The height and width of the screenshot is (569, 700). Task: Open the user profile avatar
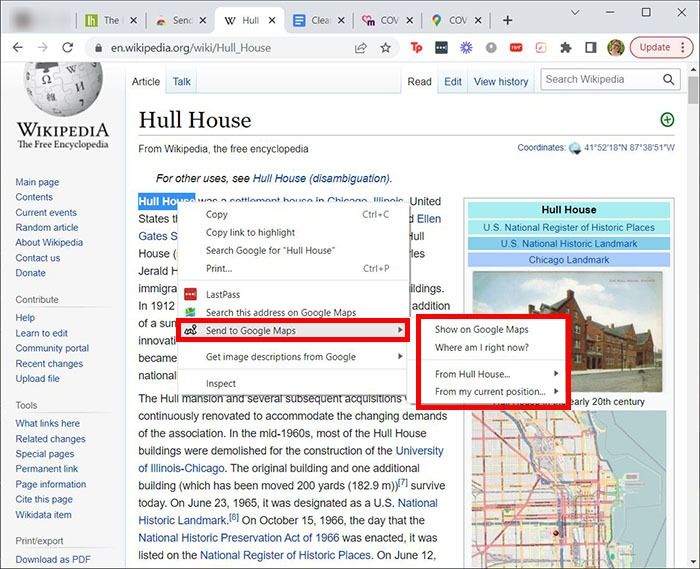[616, 47]
